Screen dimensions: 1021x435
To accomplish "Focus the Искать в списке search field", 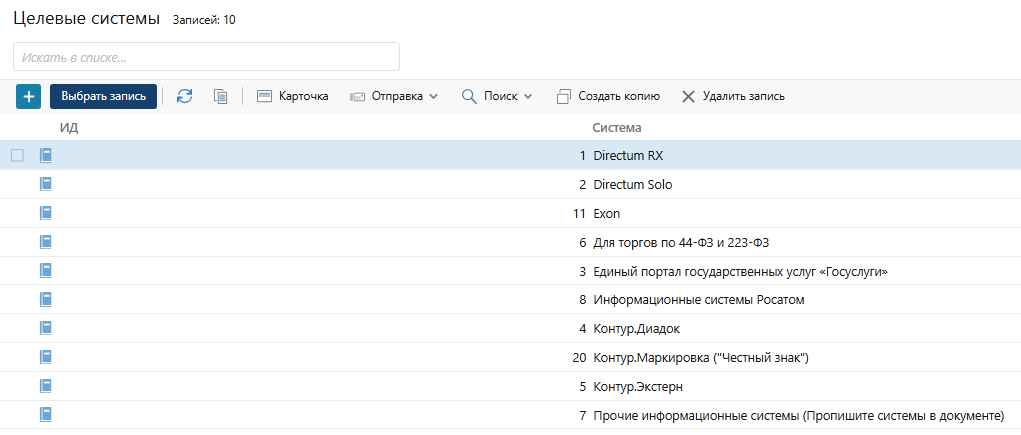I will point(206,57).
